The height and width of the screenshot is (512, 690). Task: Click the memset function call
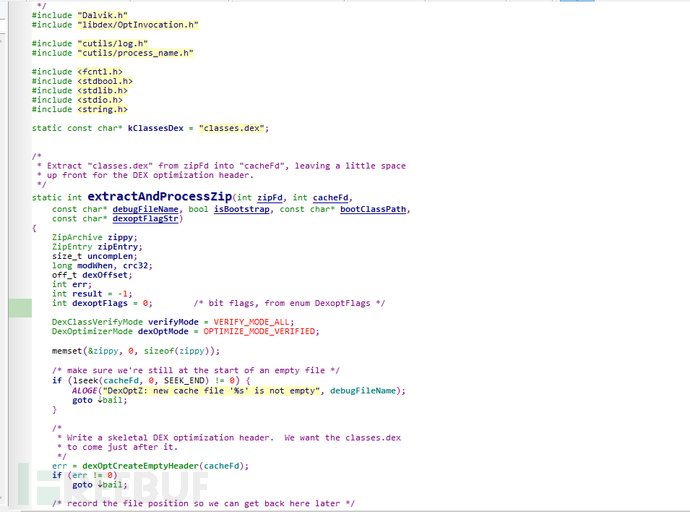coord(67,351)
